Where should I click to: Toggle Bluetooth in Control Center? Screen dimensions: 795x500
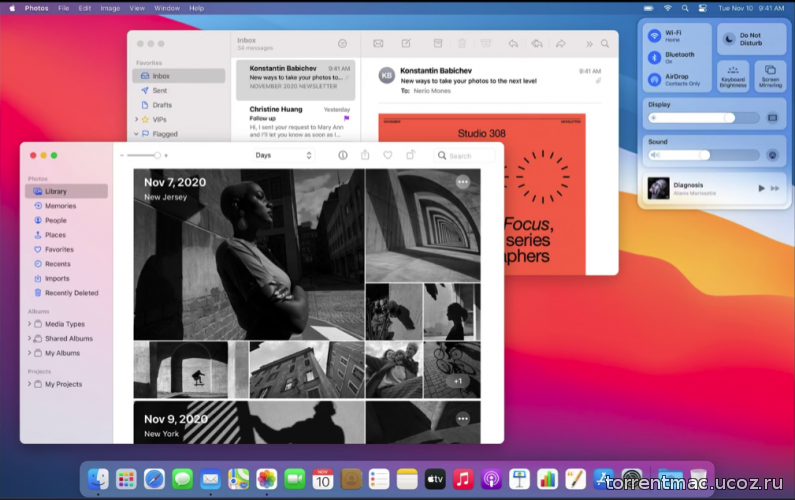(x=655, y=58)
